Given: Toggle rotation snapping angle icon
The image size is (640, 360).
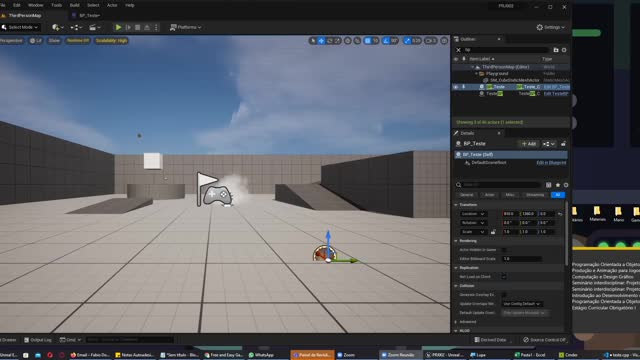Looking at the screenshot, I should pyautogui.click(x=386, y=41).
